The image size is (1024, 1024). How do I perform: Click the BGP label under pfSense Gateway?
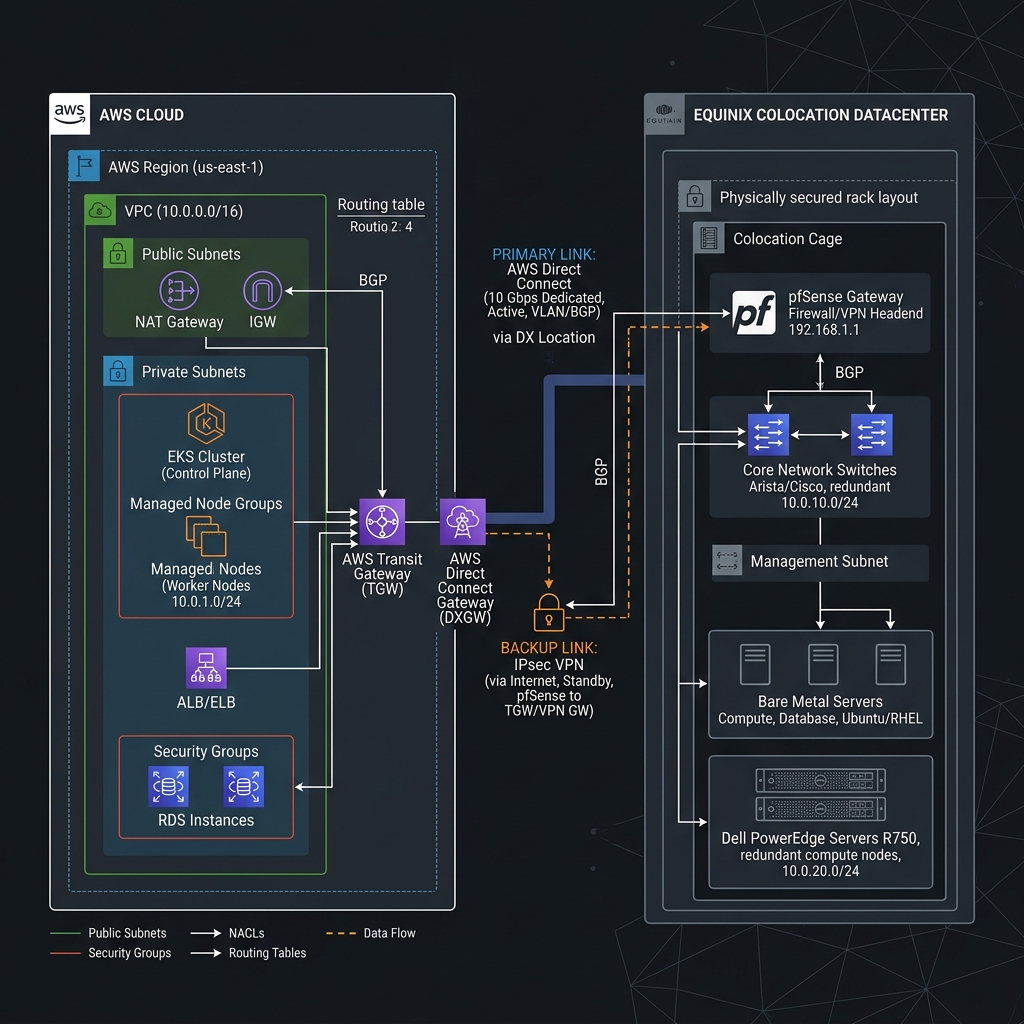point(849,372)
